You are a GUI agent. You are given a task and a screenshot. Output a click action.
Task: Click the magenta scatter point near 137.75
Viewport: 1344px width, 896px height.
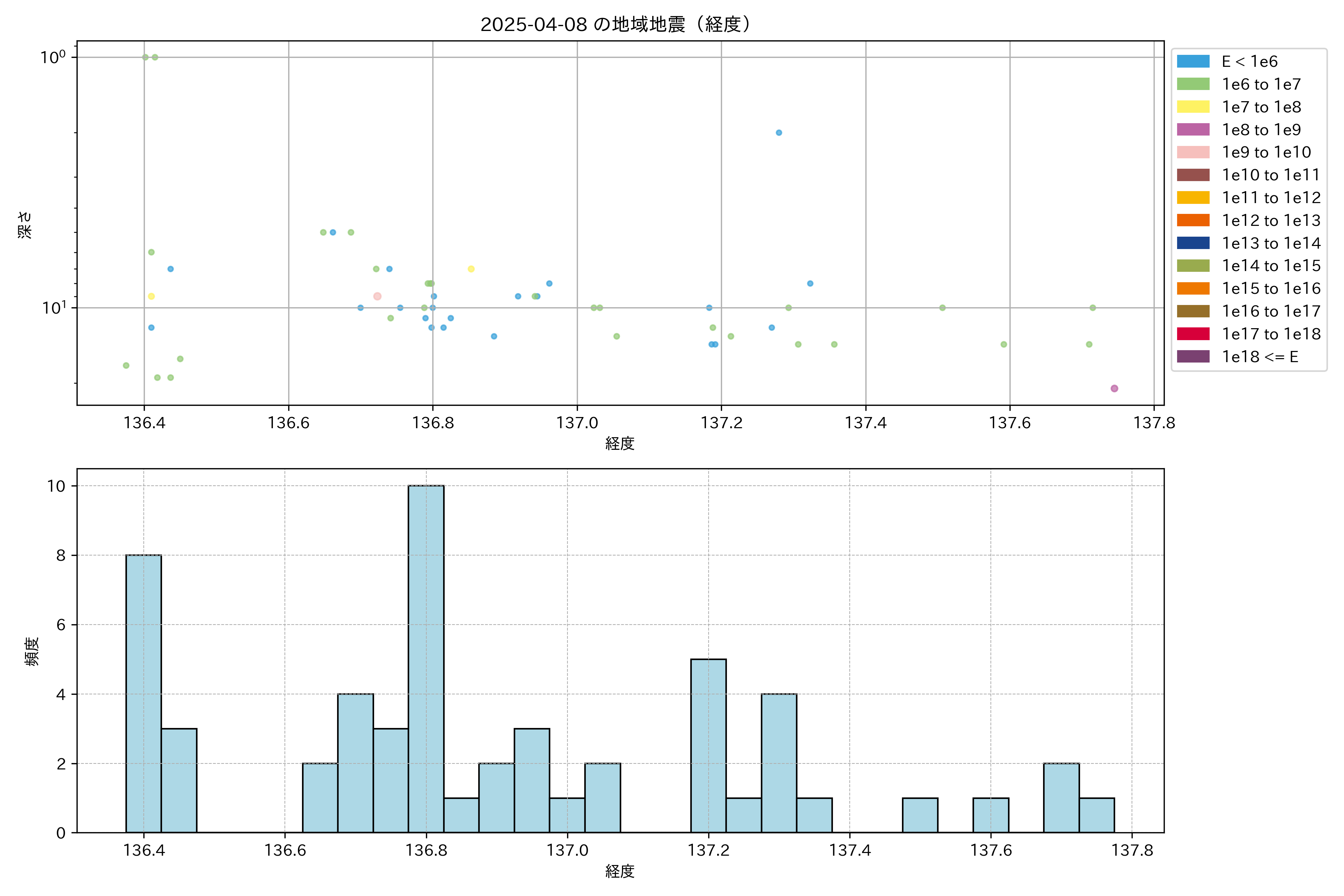(x=1114, y=389)
